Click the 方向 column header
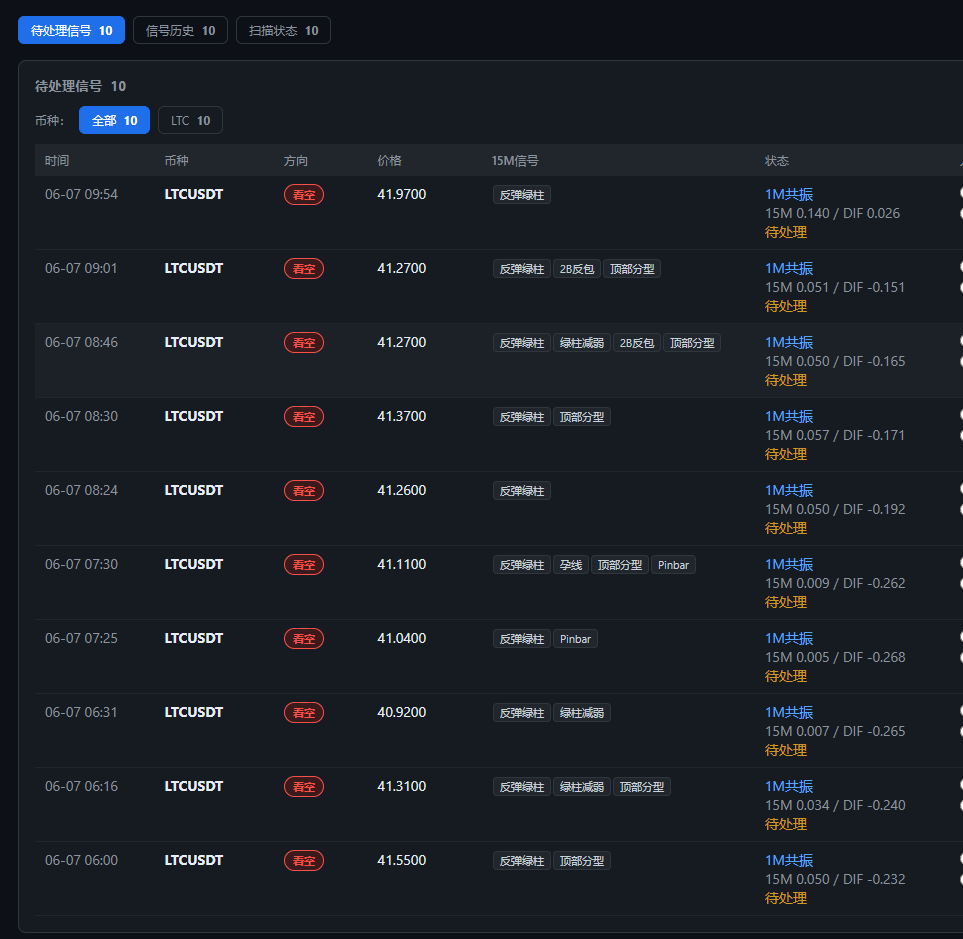 click(295, 161)
